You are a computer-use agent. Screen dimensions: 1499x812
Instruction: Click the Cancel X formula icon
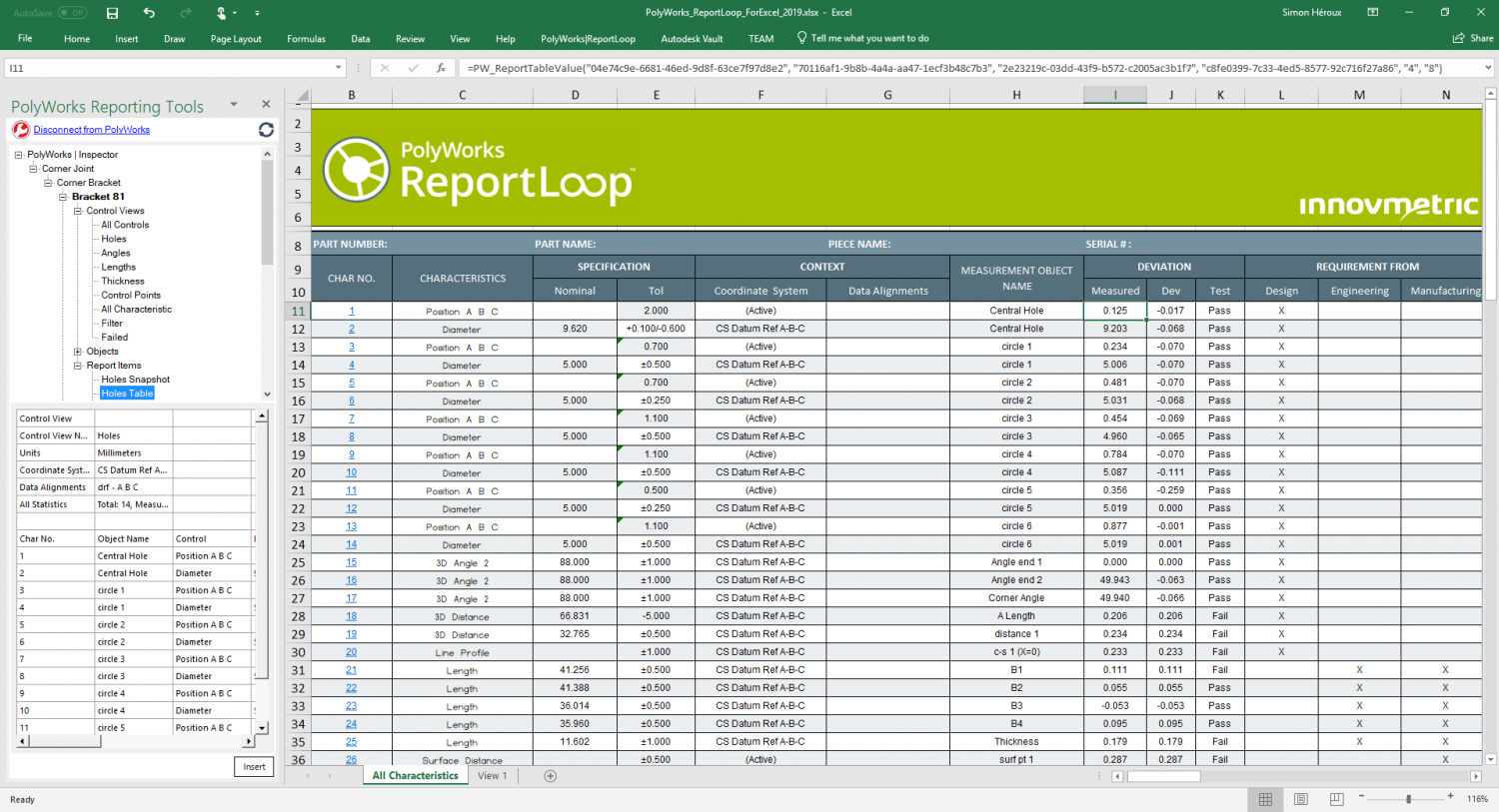tap(385, 68)
